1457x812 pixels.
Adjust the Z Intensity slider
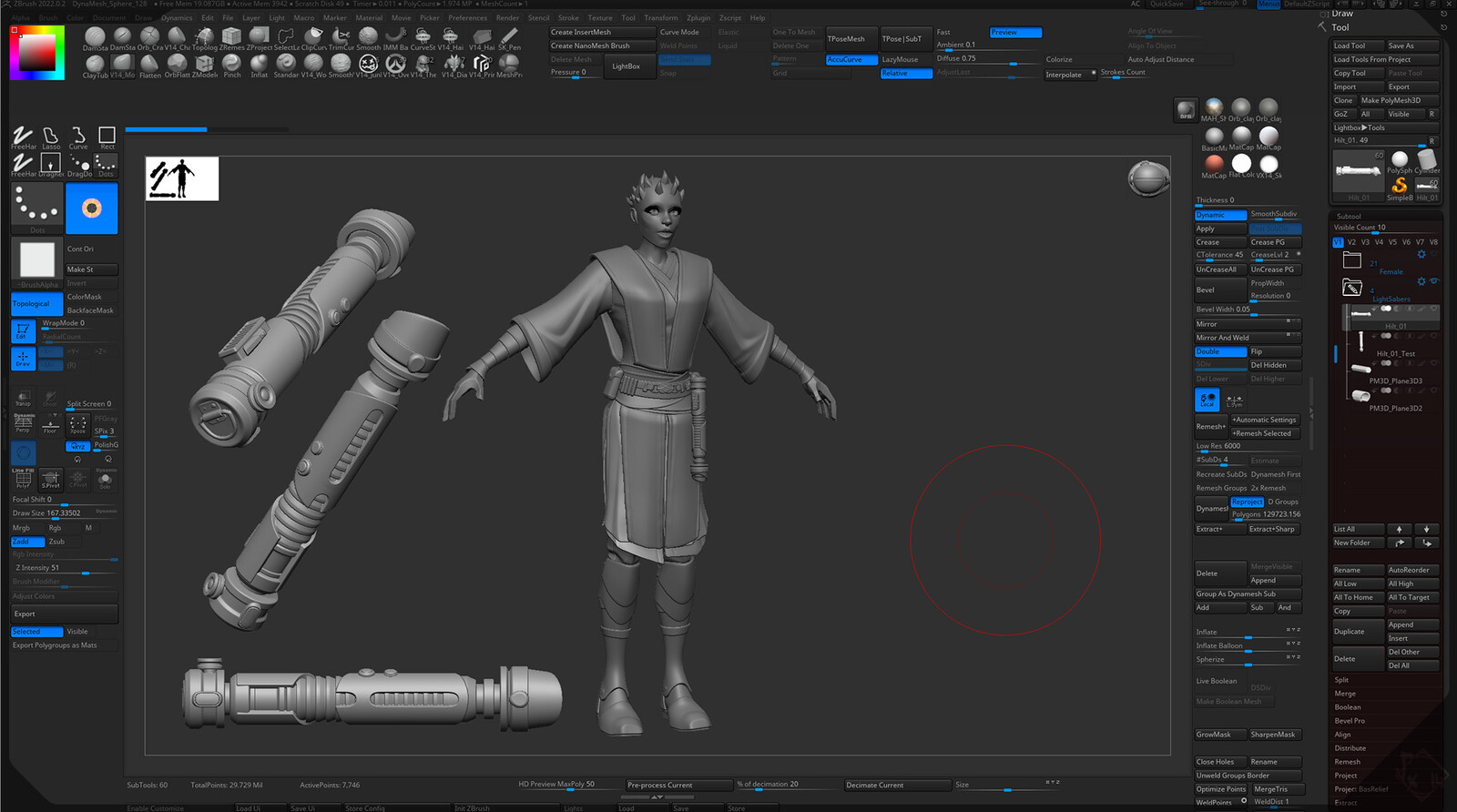tap(65, 568)
